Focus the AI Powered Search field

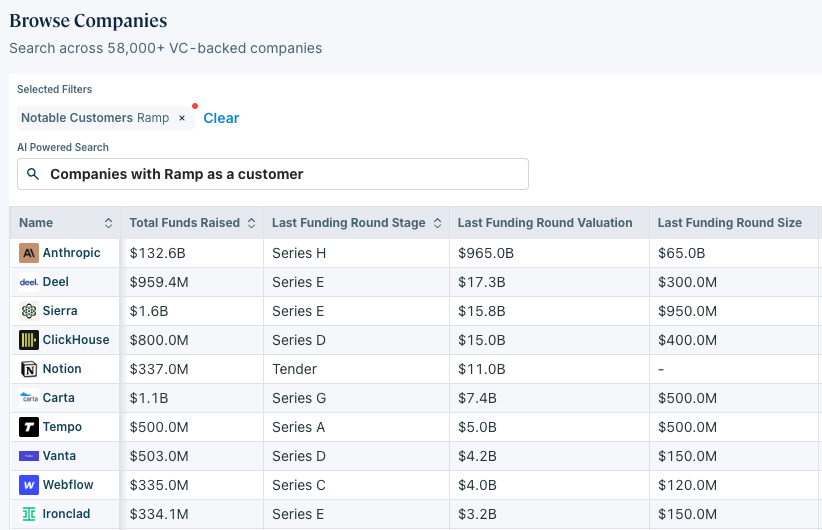point(273,174)
